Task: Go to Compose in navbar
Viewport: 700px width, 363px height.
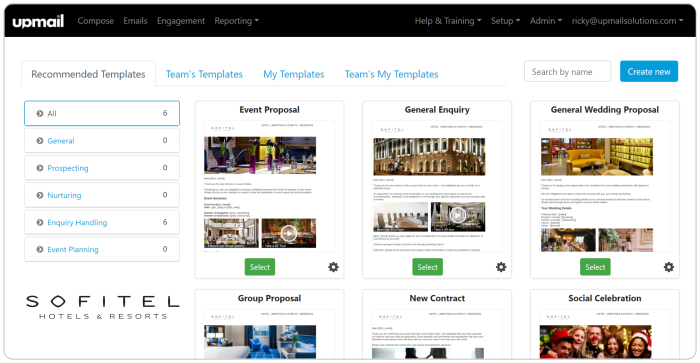Action: pos(96,21)
